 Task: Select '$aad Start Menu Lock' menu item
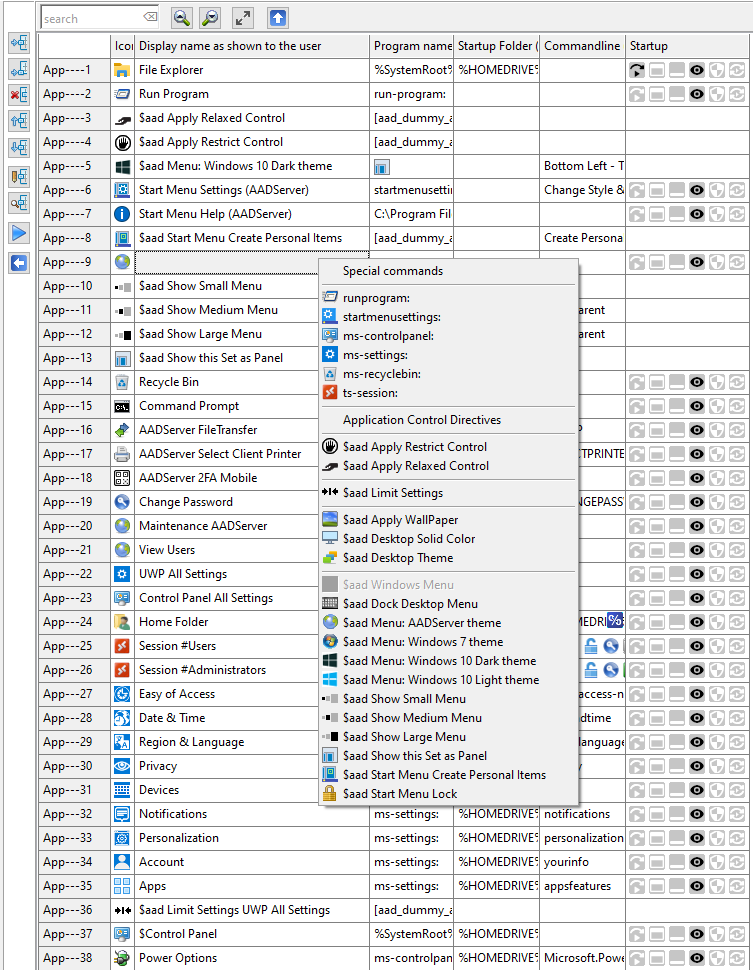(399, 794)
